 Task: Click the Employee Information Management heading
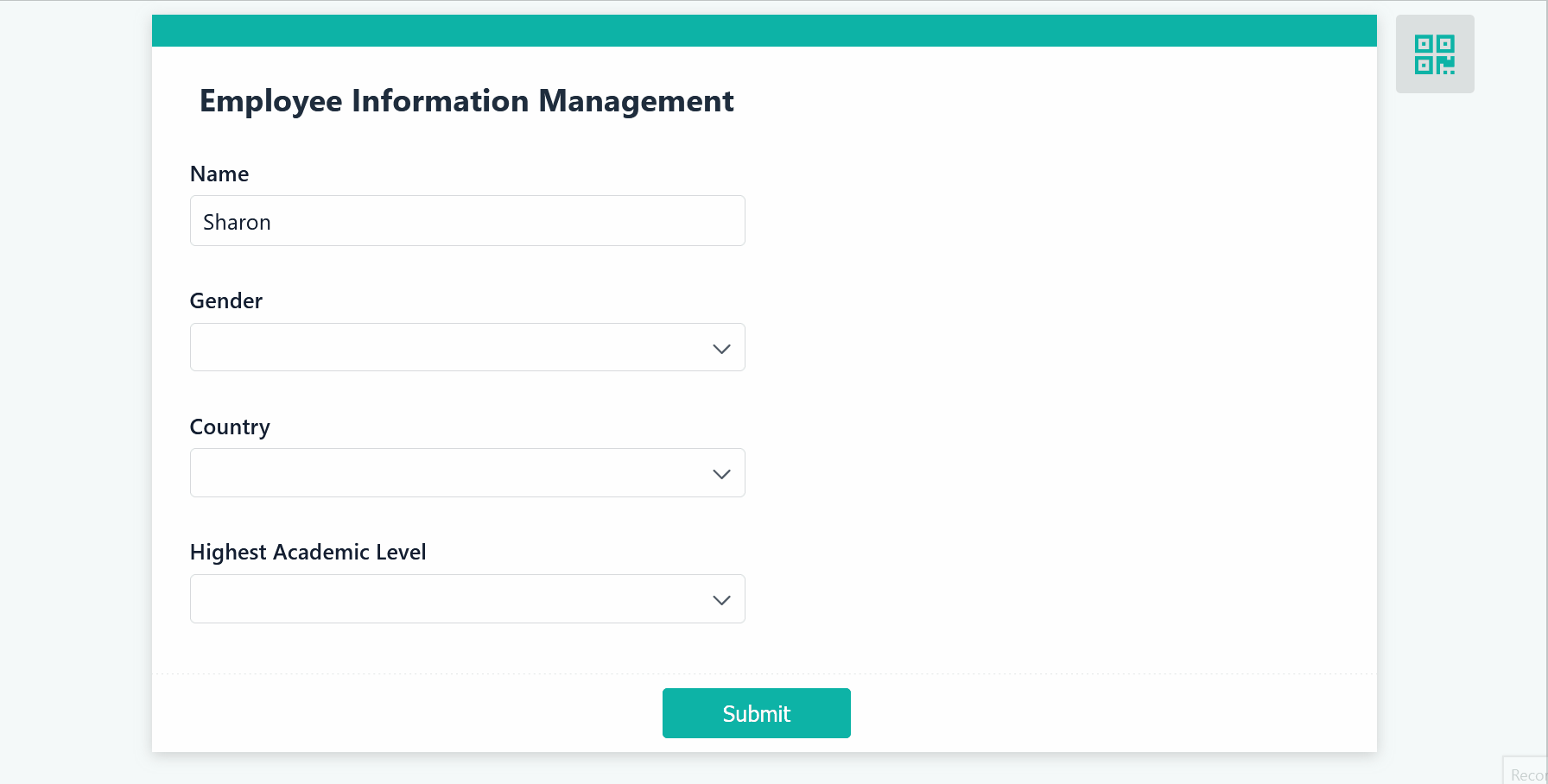point(466,101)
